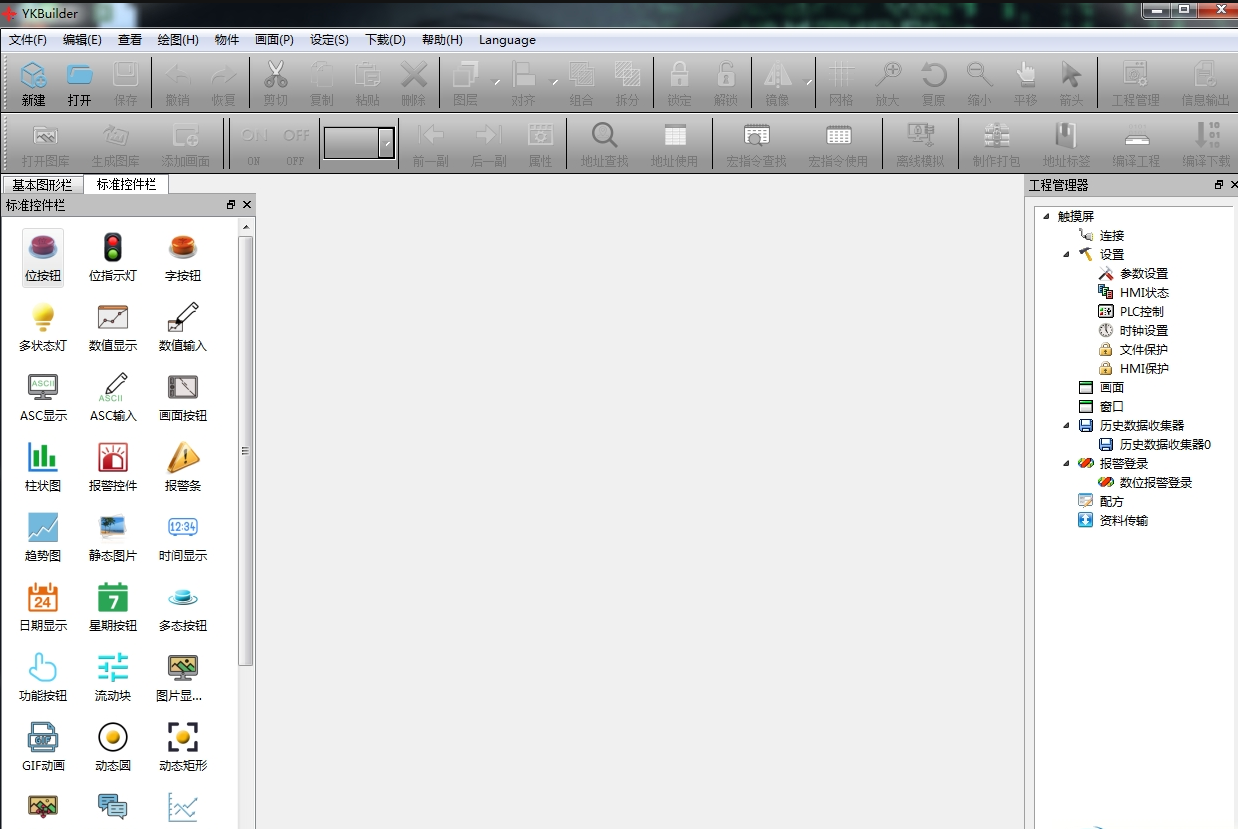Open 参数设置 in the project tree
This screenshot has width=1238, height=829.
pyautogui.click(x=1143, y=273)
